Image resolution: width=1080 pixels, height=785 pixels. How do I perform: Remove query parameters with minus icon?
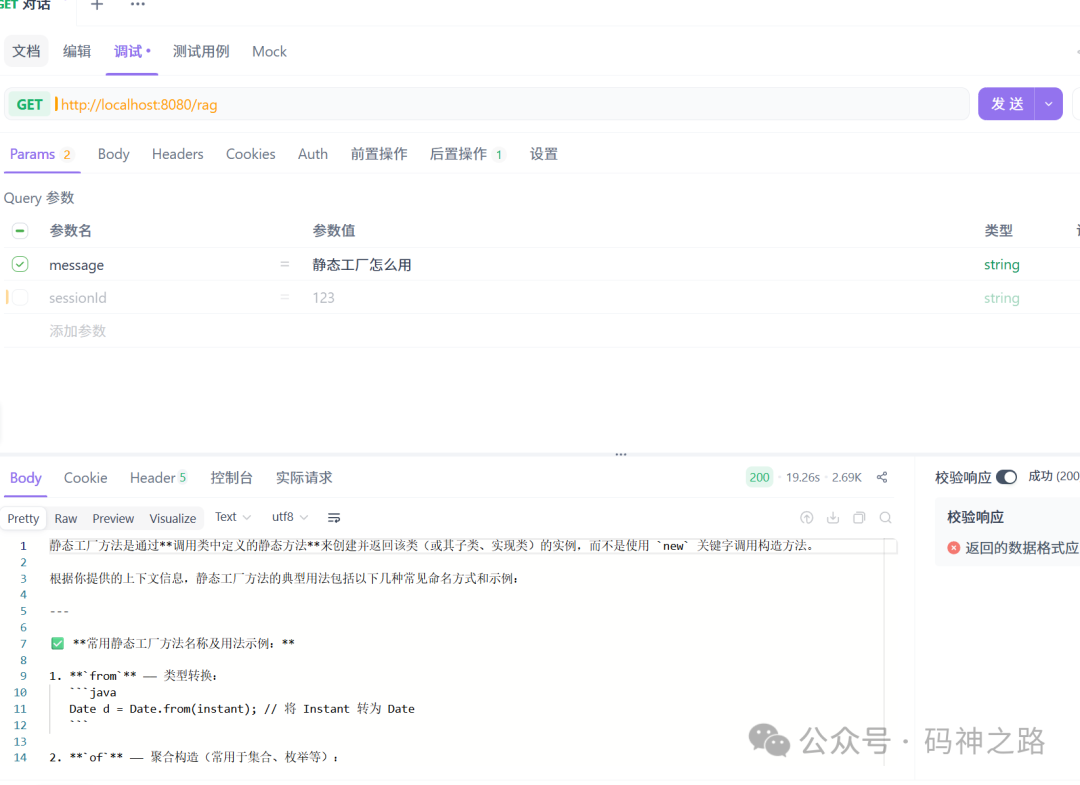[x=19, y=230]
